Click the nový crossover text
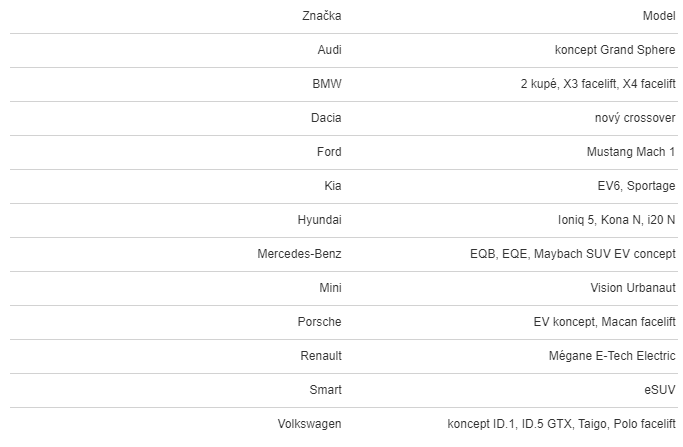This screenshot has width=683, height=447. click(635, 118)
